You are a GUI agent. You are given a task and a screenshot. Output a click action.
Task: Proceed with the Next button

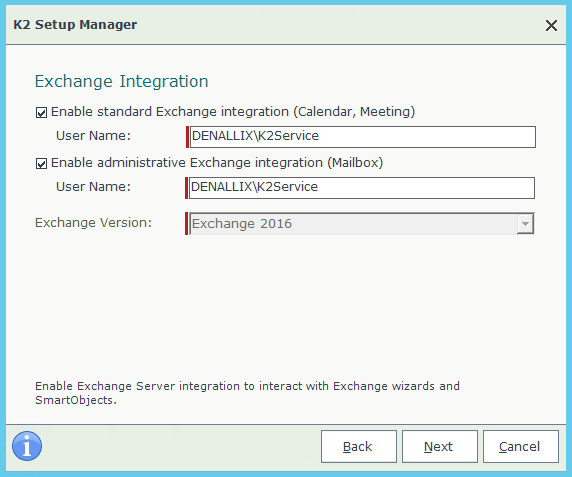(440, 446)
